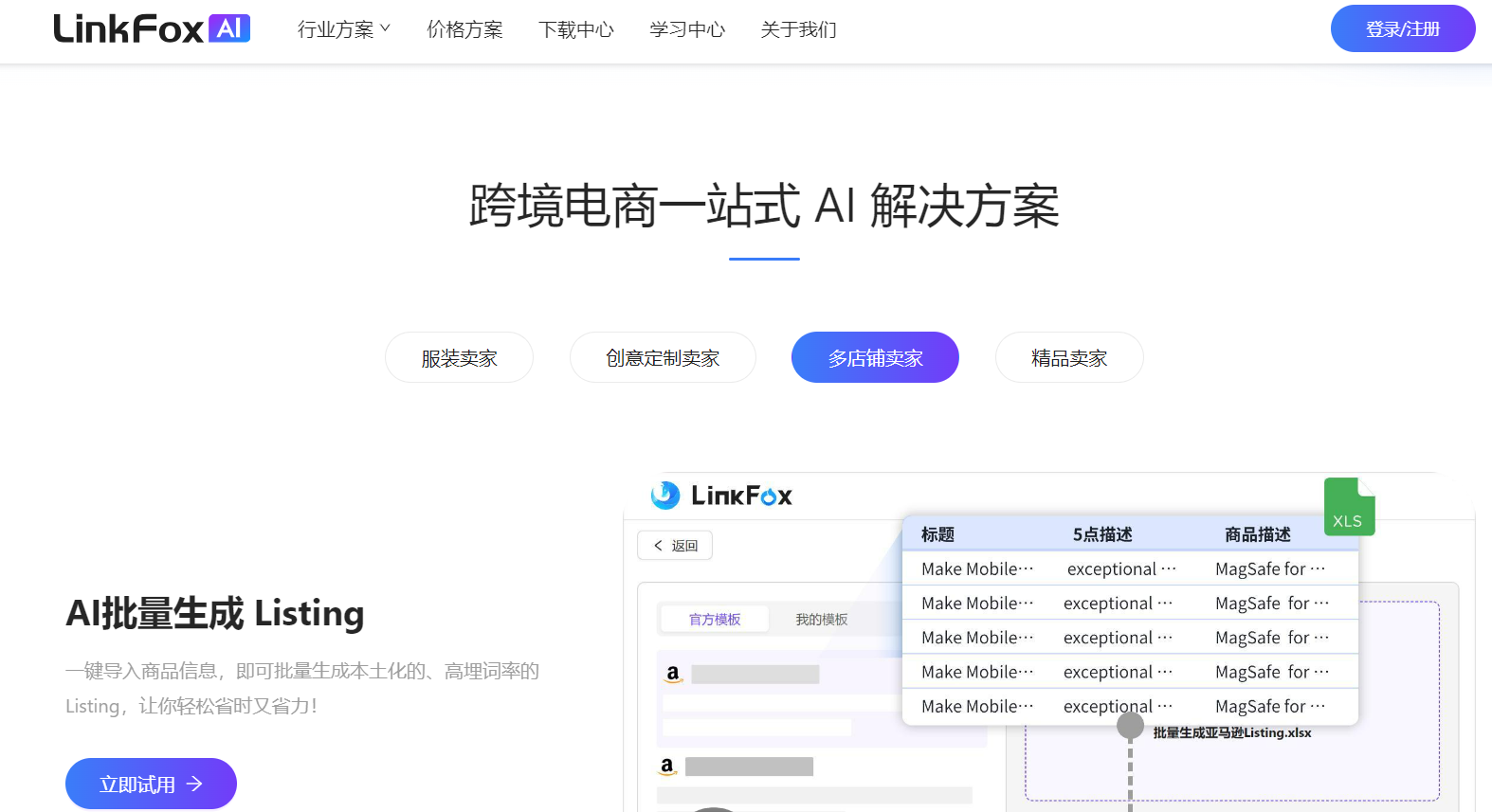The height and width of the screenshot is (812, 1492).
Task: Click the LinkFox AI logo
Action: point(152,28)
